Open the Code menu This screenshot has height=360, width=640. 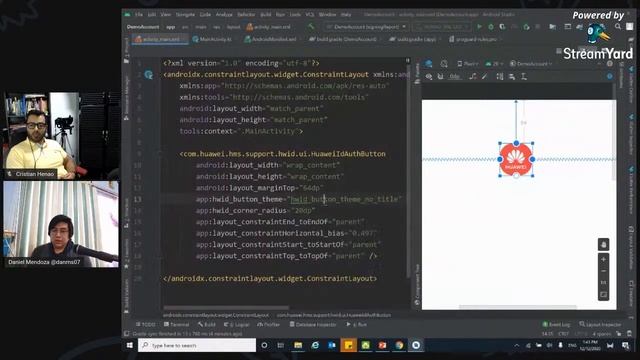pyautogui.click(x=205, y=14)
